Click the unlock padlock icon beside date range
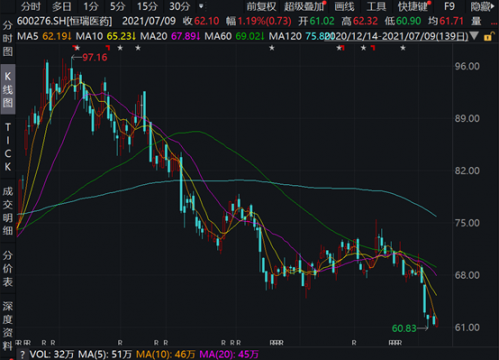499x360 pixels. pyautogui.click(x=488, y=36)
